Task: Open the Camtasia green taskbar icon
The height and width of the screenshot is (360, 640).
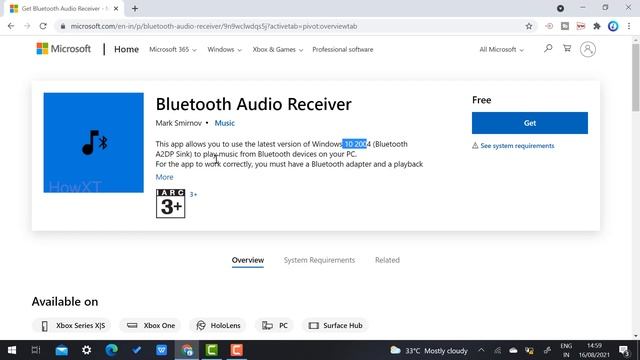Action: click(x=212, y=350)
